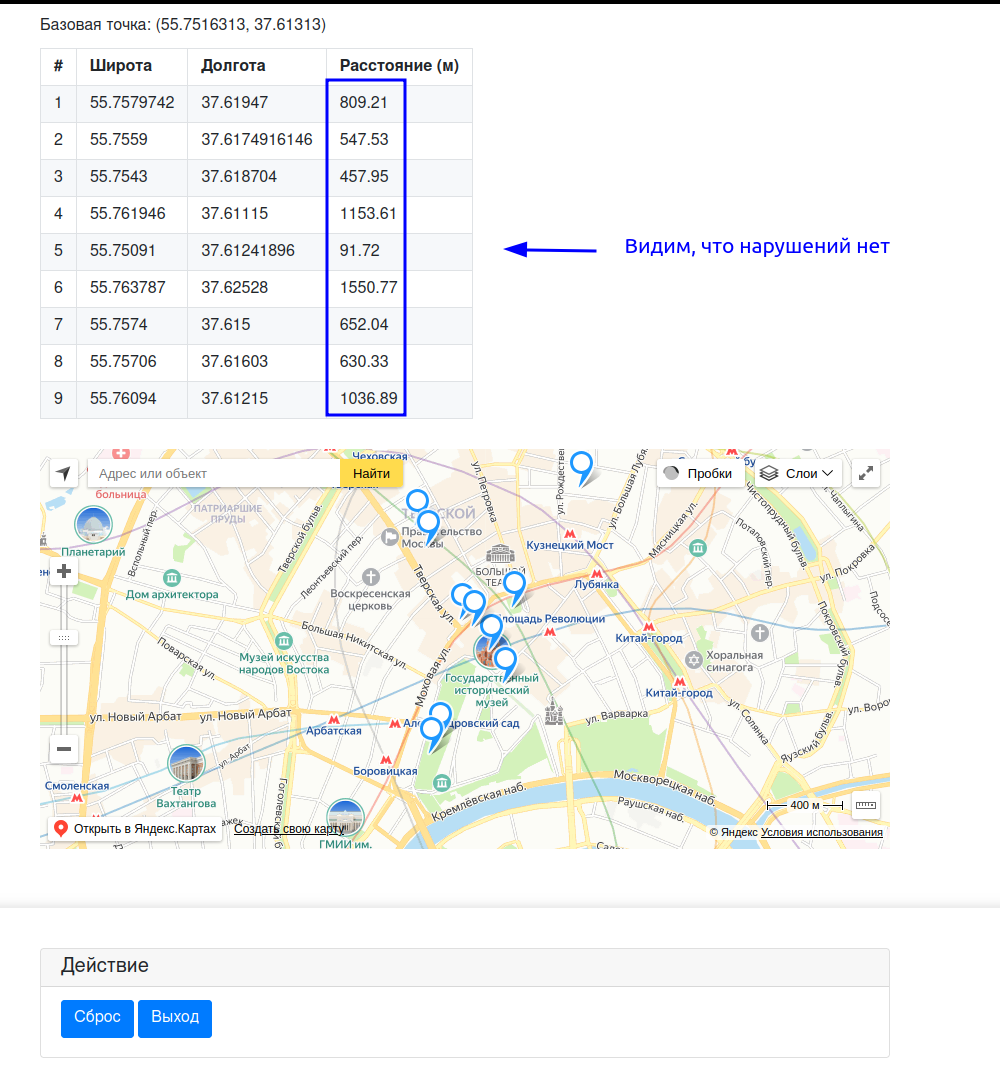Click the Театр Вахтангова landmark icon

coord(186,765)
